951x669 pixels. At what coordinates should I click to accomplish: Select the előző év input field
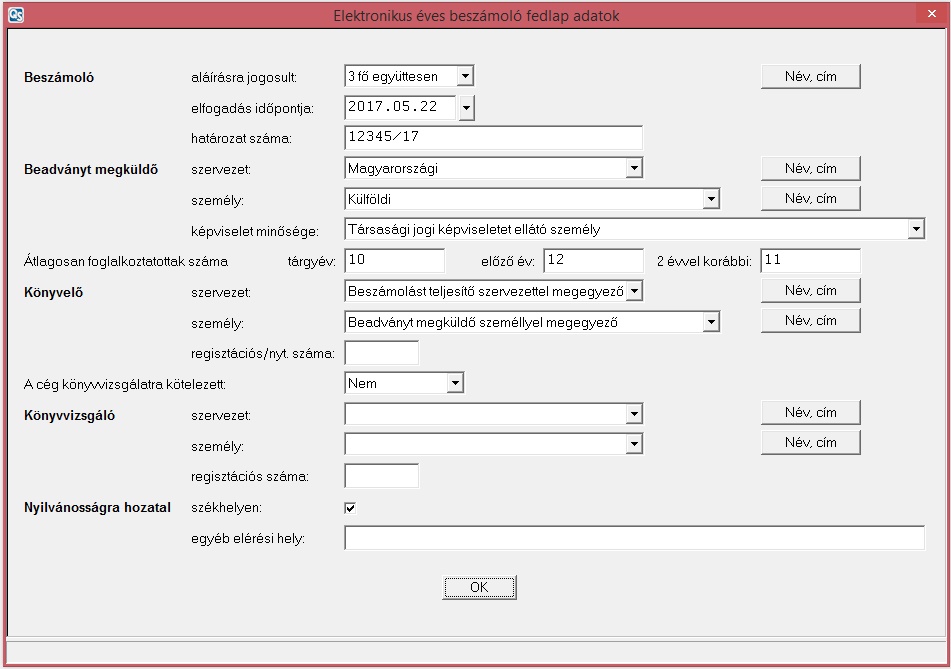pyautogui.click(x=593, y=260)
